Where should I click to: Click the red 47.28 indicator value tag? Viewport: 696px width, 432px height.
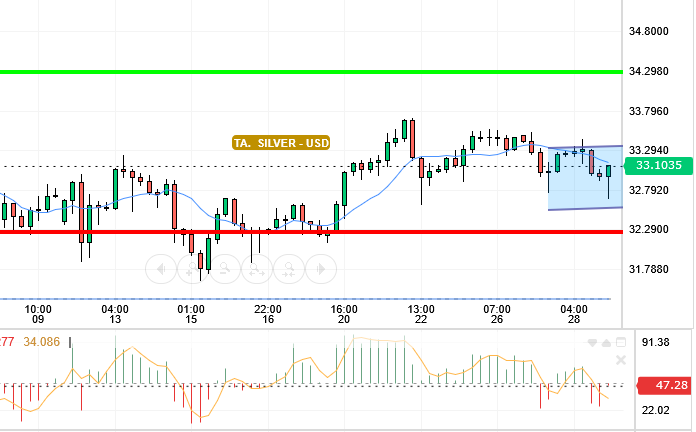(x=664, y=385)
